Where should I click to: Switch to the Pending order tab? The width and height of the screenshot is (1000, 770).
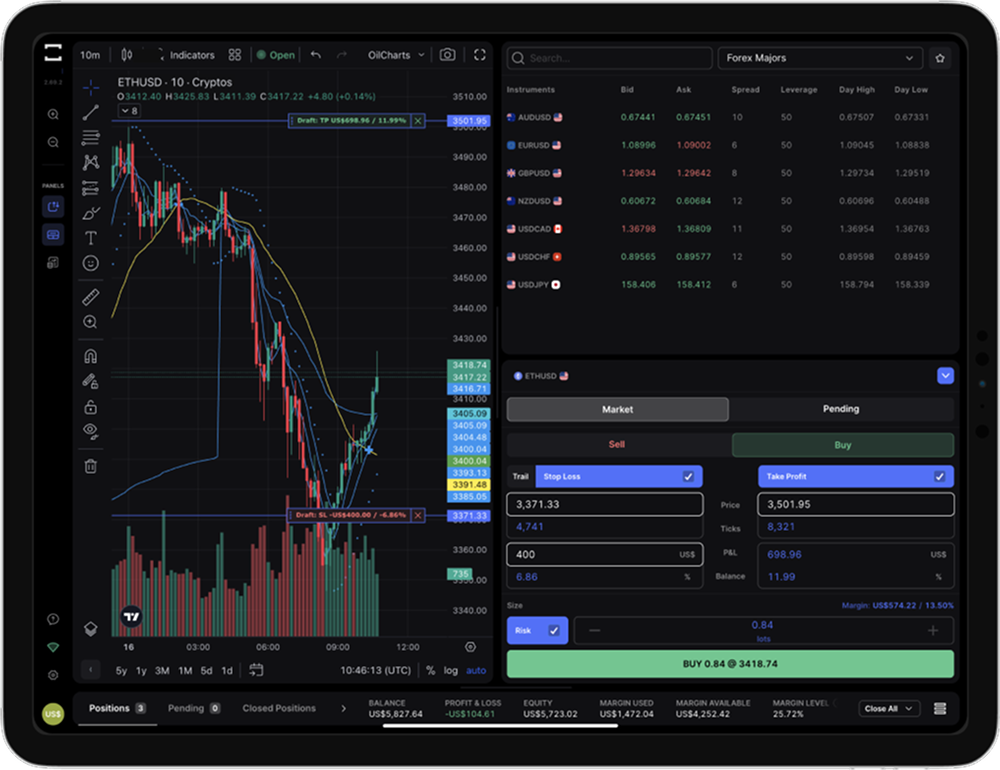840,409
